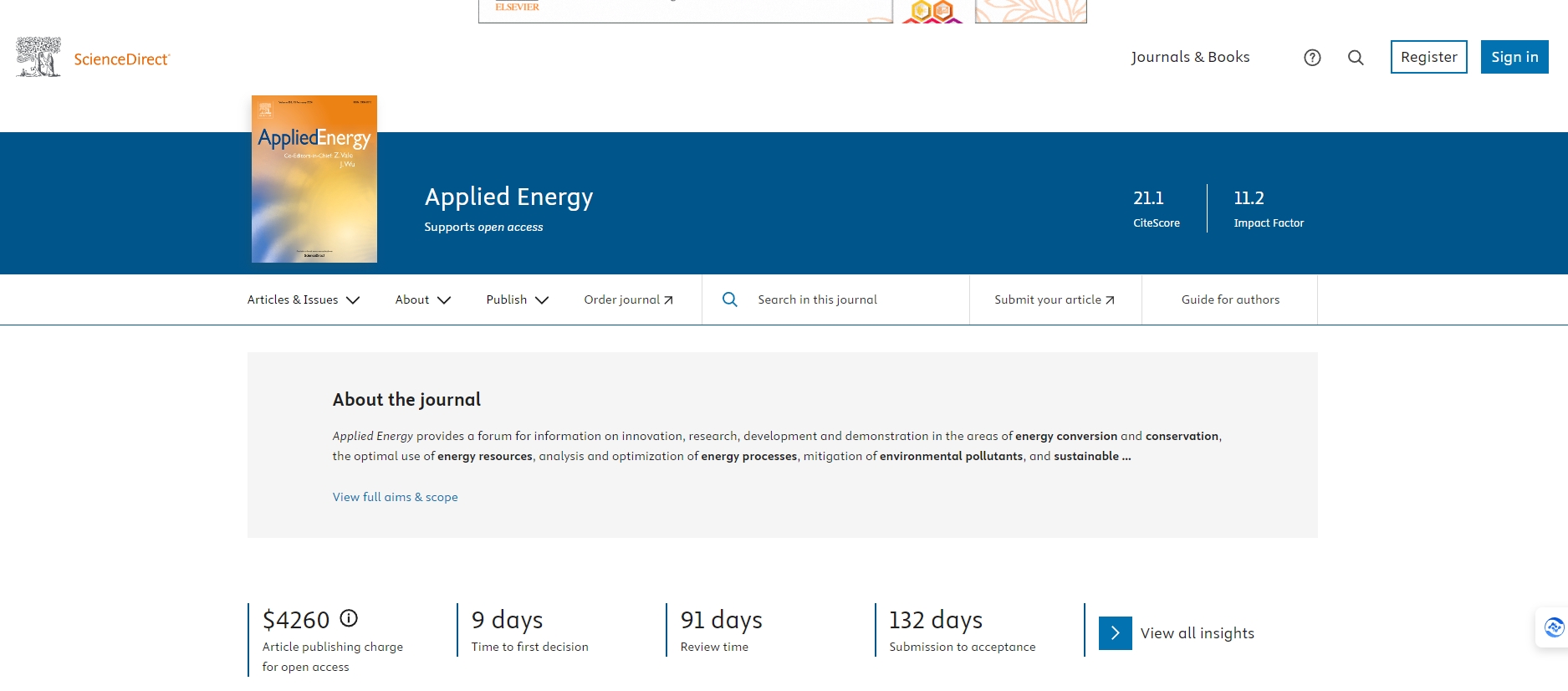Click the 21.1 CiteScore metric
The width and height of the screenshot is (1568, 691).
point(1157,208)
